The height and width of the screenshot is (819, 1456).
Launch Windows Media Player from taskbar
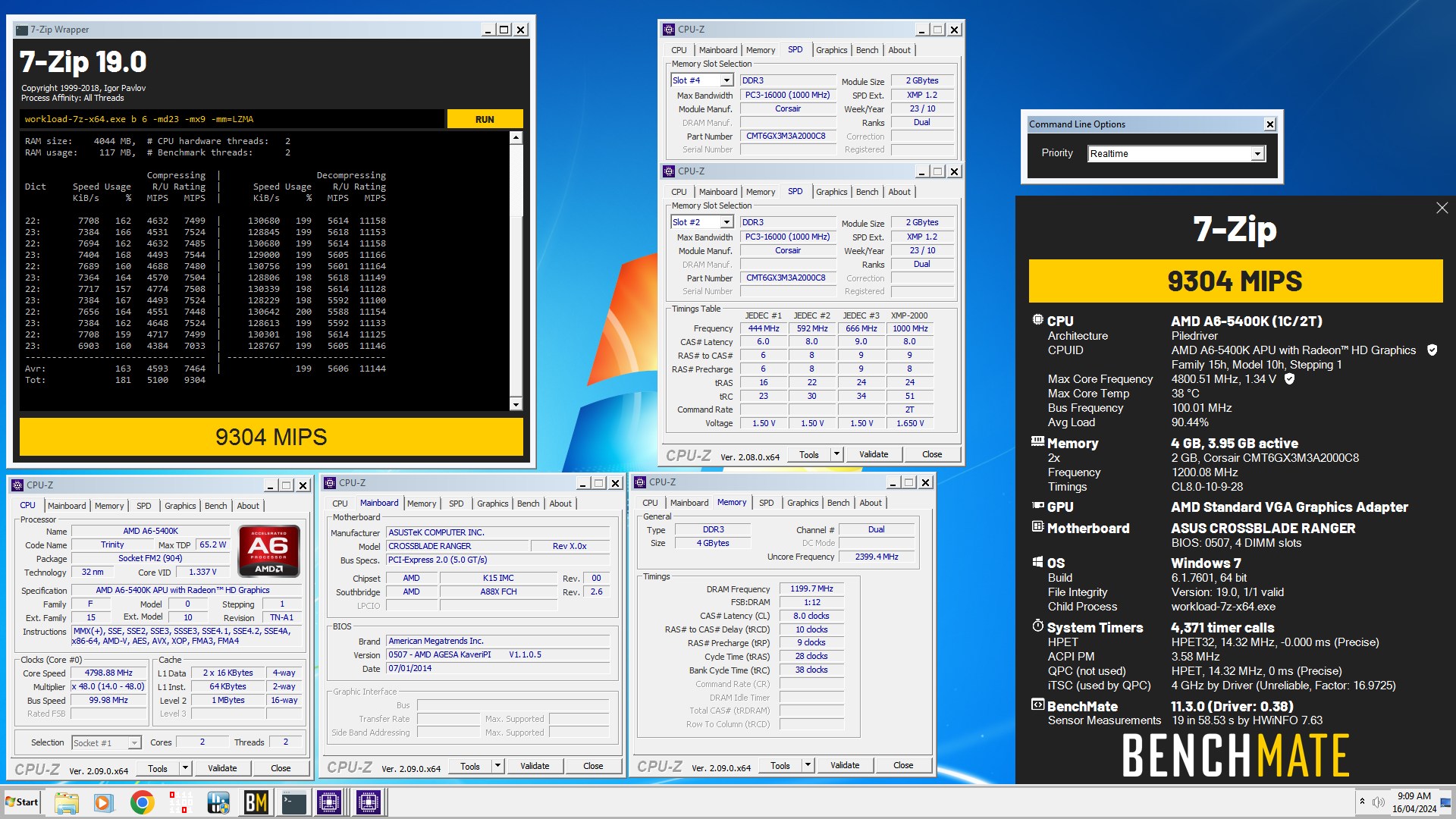tap(104, 802)
